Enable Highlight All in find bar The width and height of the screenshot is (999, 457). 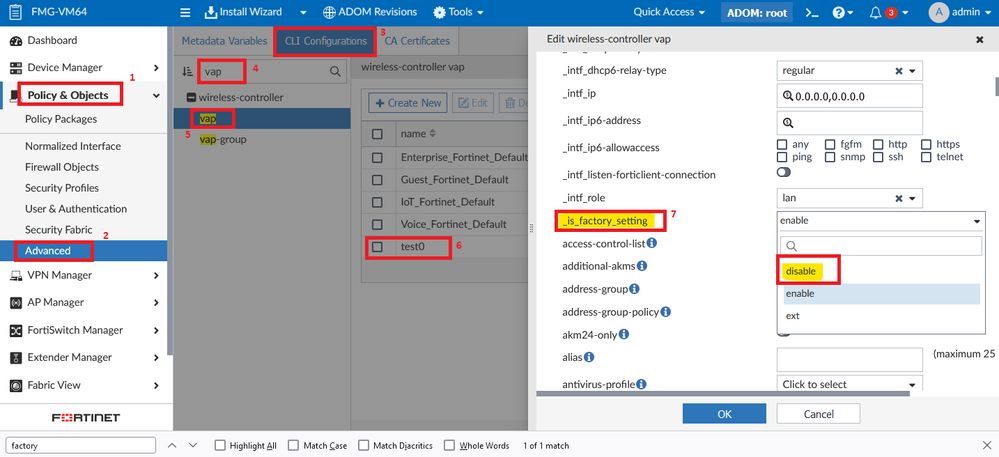click(x=220, y=446)
